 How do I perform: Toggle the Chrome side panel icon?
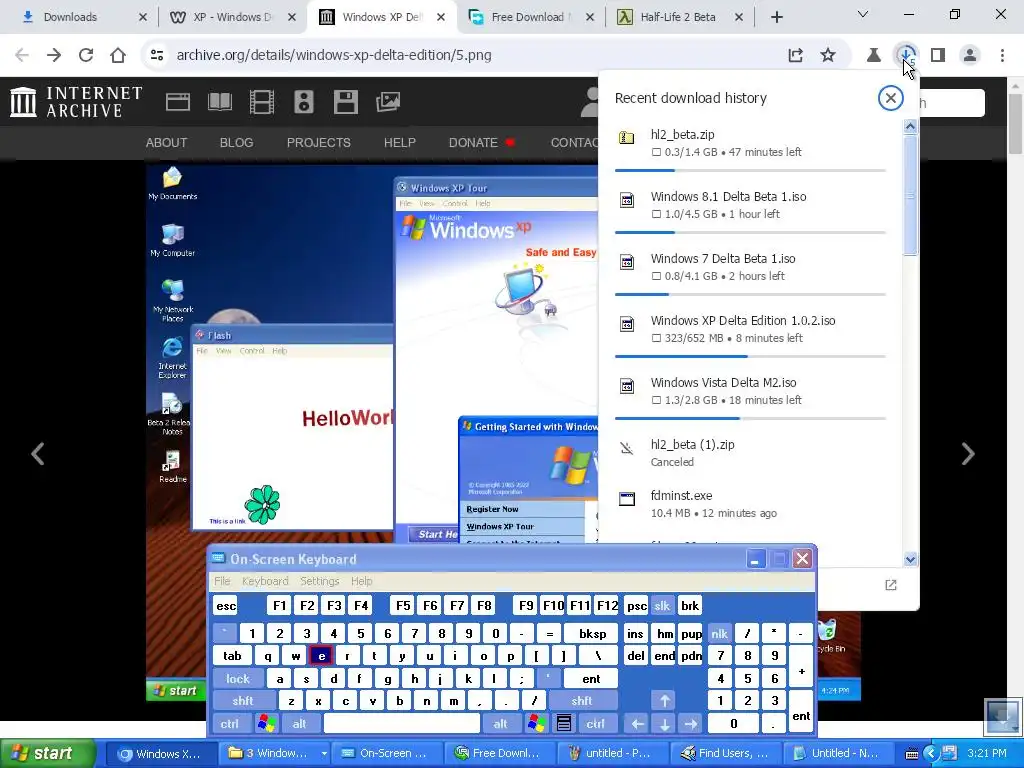tap(938, 55)
